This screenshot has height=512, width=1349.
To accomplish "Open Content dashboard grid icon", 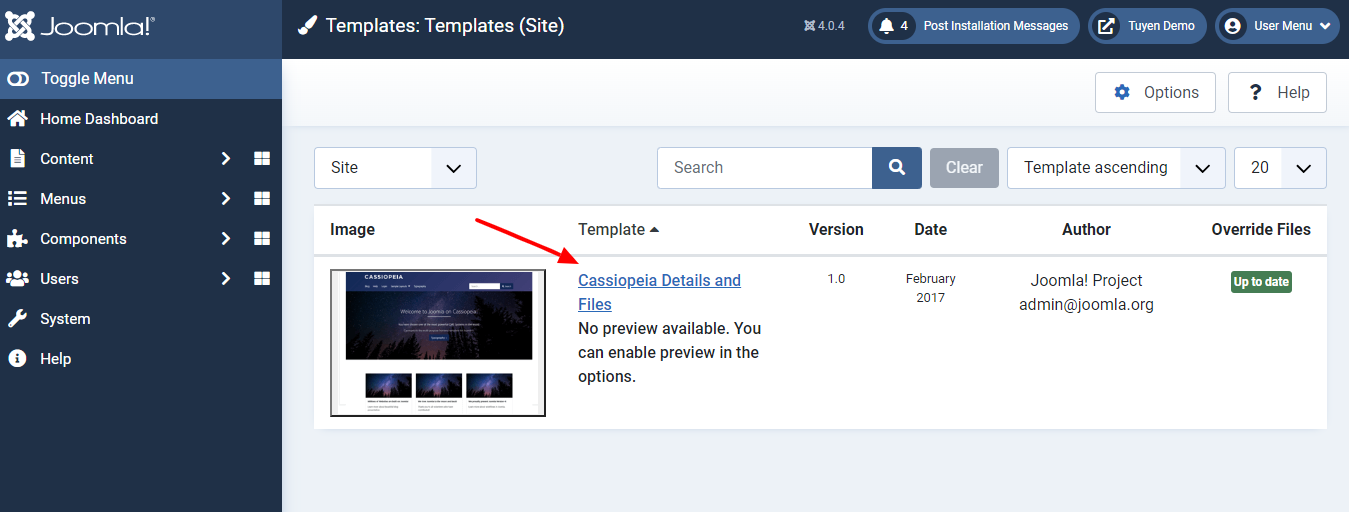I will coord(262,158).
